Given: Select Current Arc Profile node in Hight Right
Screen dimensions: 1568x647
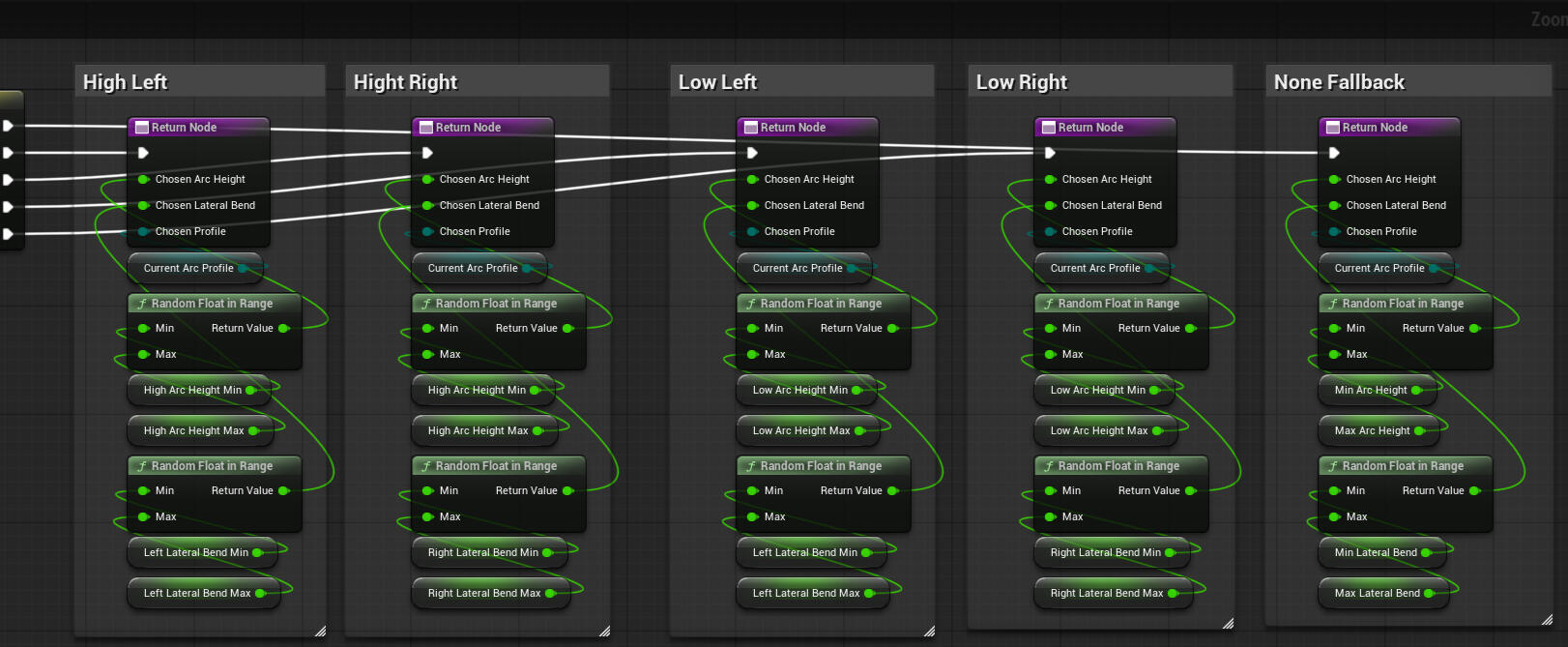Looking at the screenshot, I should pyautogui.click(x=479, y=268).
